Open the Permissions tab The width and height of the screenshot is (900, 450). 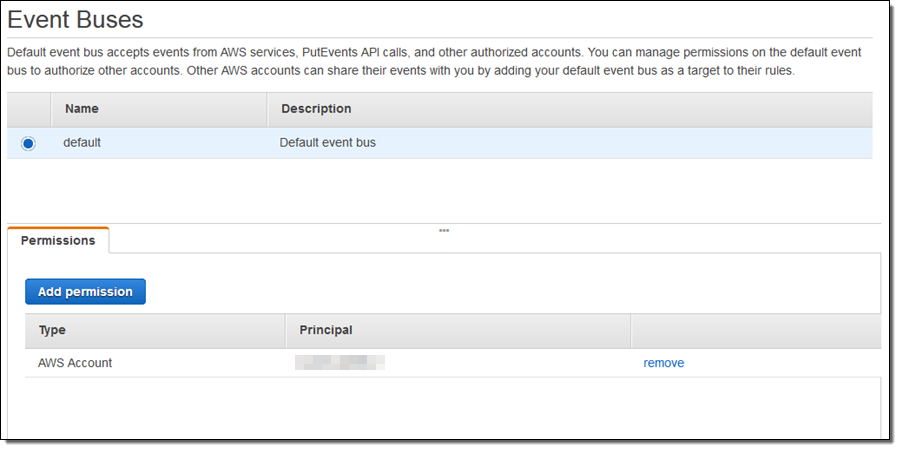point(58,240)
